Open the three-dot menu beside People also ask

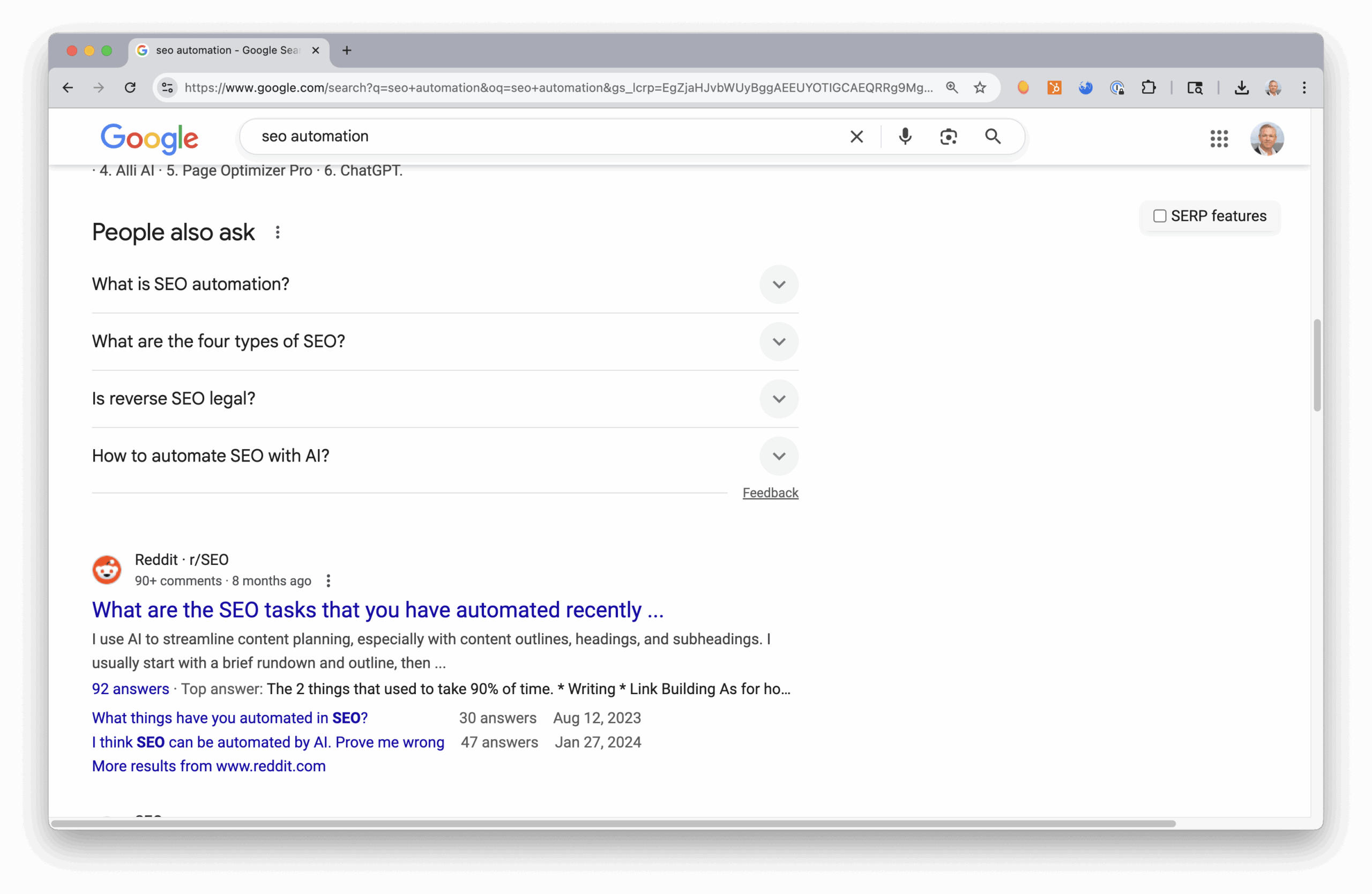277,232
